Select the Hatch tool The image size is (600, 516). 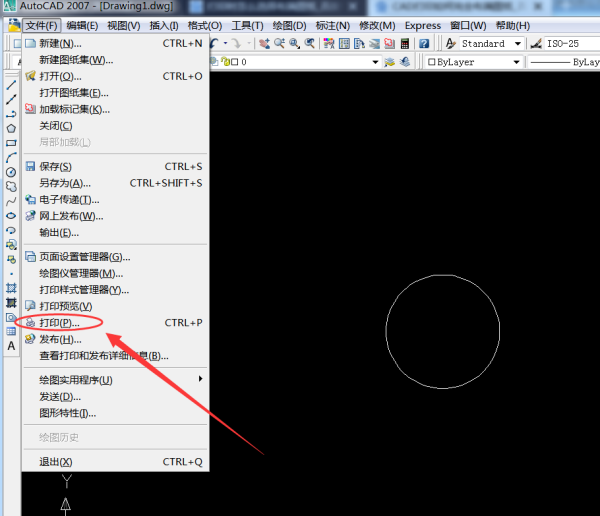point(11,288)
